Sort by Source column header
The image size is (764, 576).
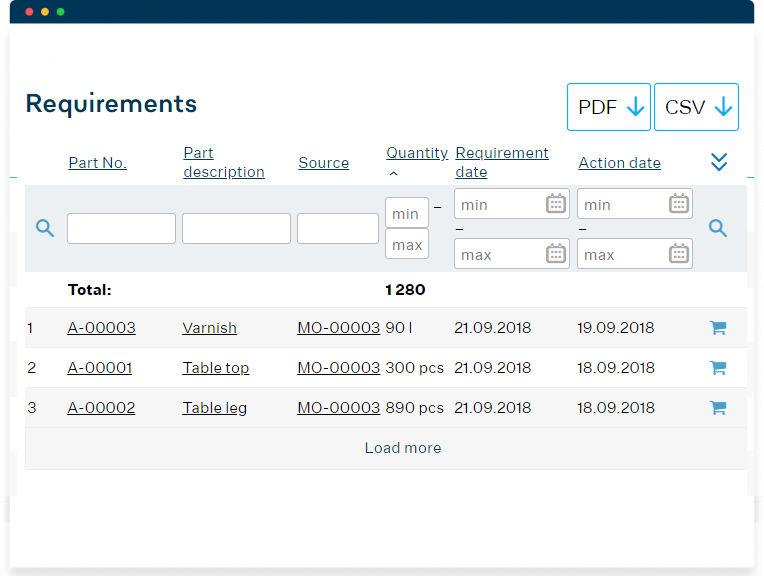click(x=323, y=163)
